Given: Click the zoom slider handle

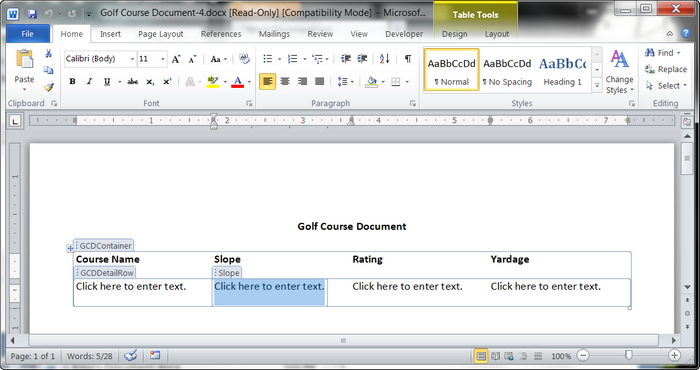Looking at the screenshot, I should pyautogui.click(x=629, y=355).
